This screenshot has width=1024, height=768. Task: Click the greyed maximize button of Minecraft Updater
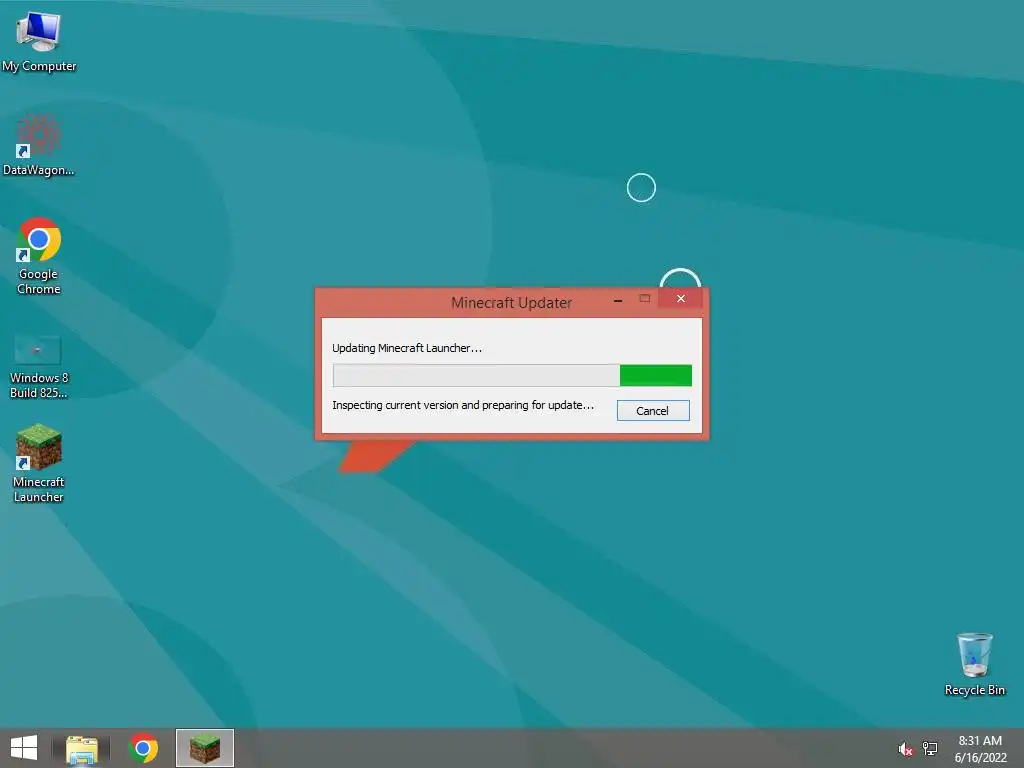645,298
